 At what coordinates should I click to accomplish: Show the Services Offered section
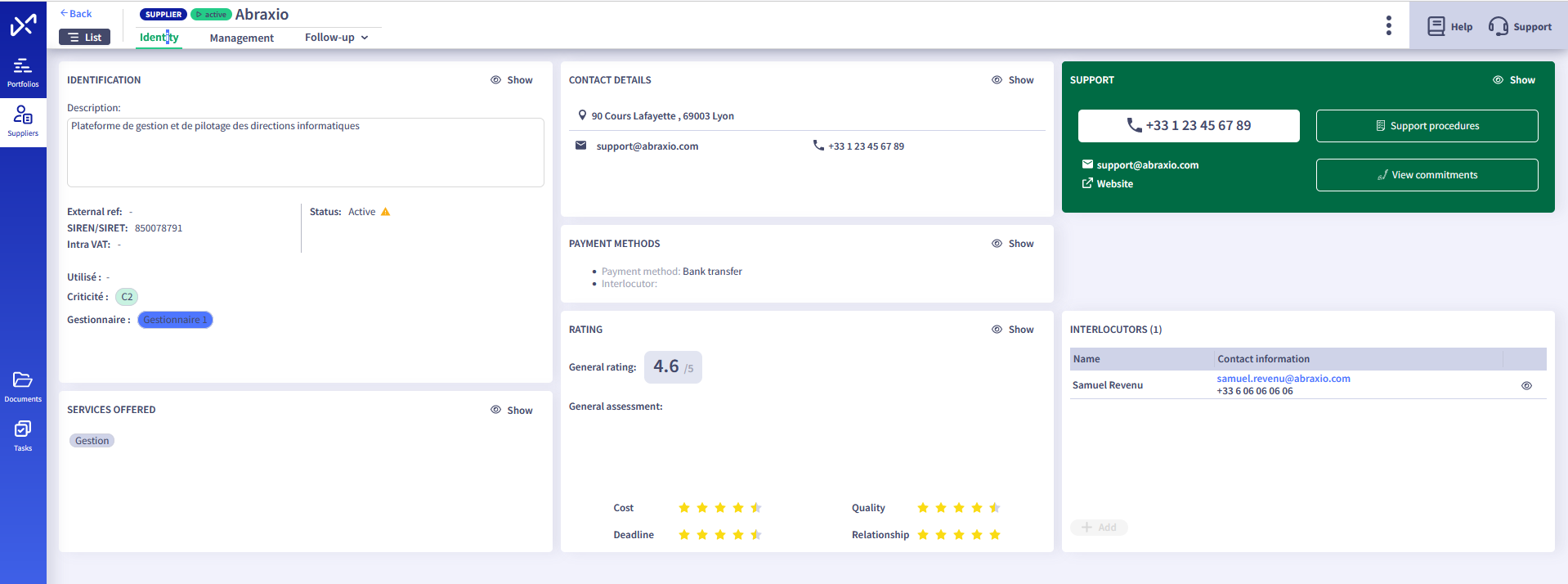512,411
